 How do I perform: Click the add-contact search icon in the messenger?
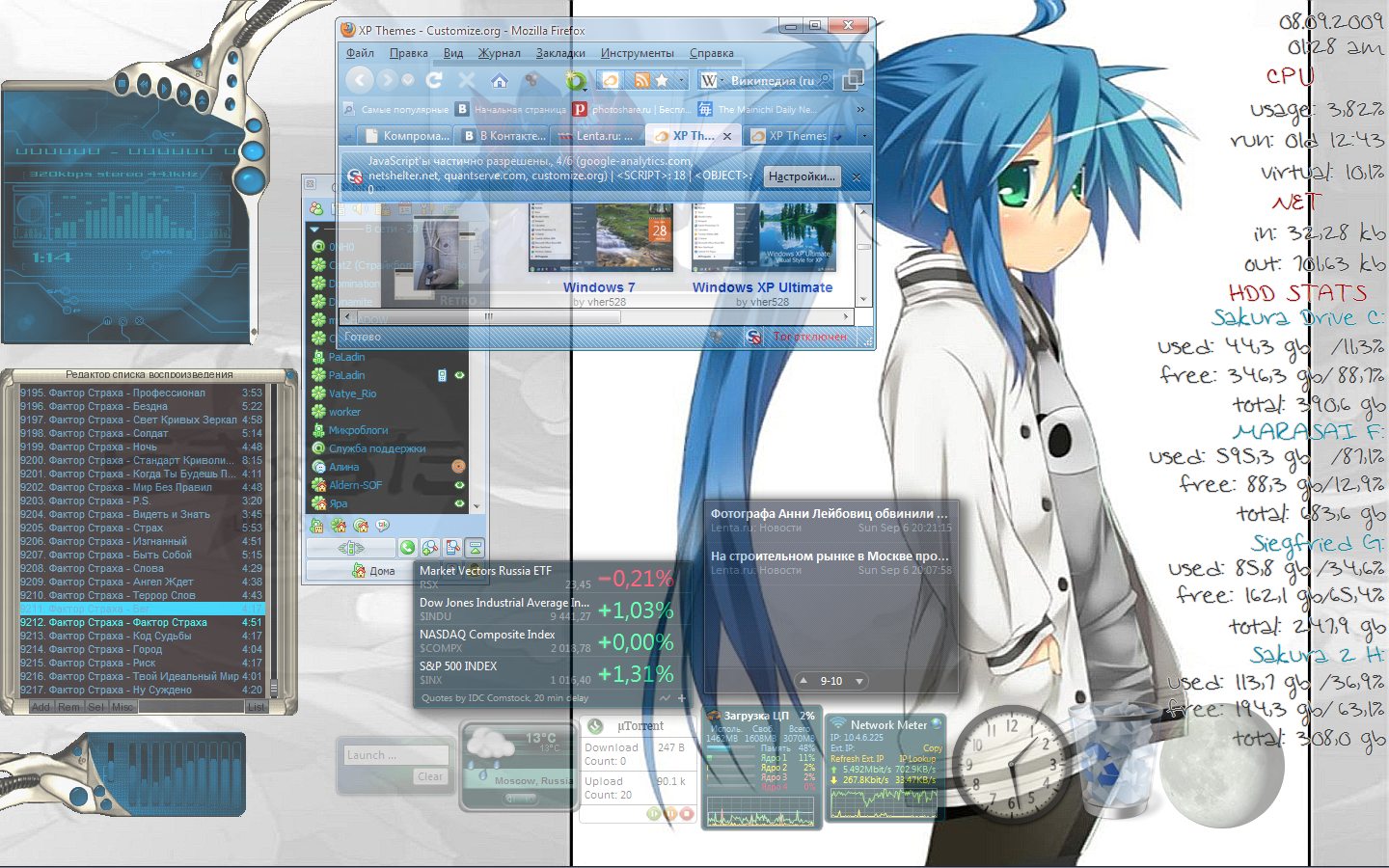430,547
